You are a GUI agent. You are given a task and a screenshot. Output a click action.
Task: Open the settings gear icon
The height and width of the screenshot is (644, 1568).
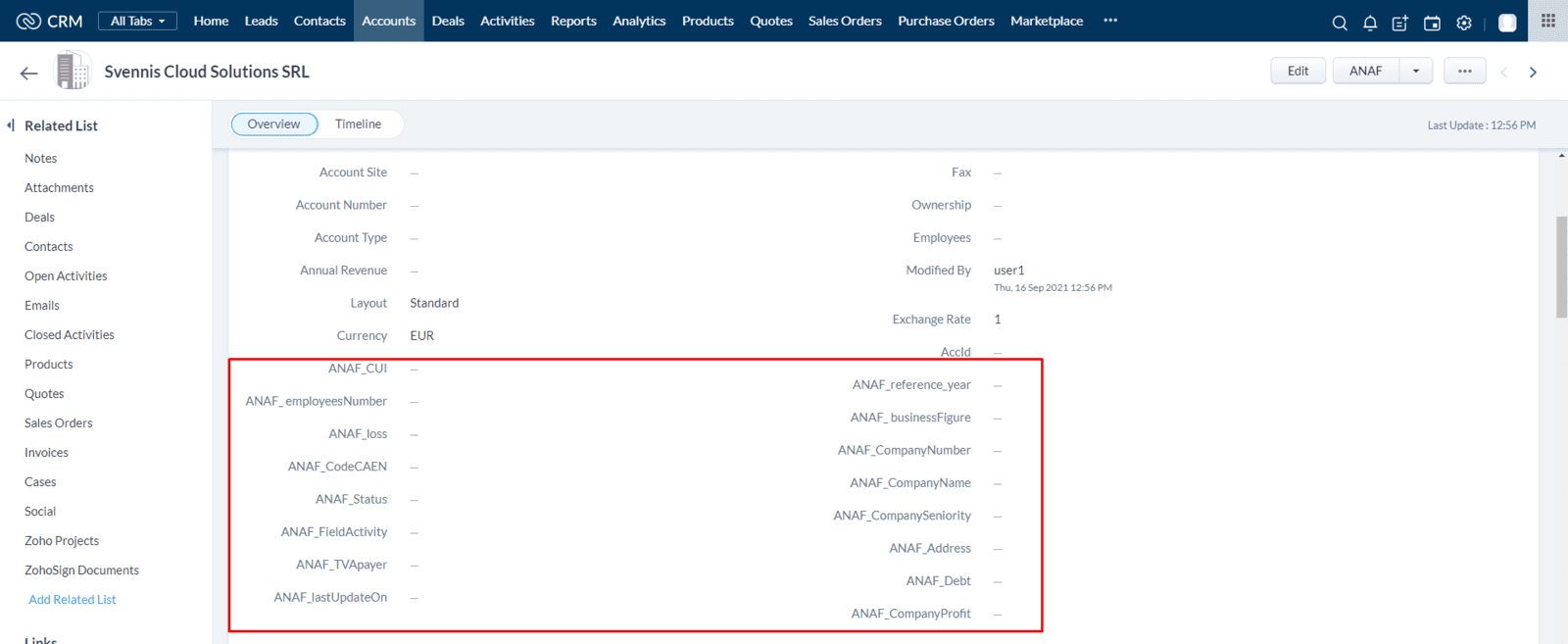click(x=1464, y=23)
